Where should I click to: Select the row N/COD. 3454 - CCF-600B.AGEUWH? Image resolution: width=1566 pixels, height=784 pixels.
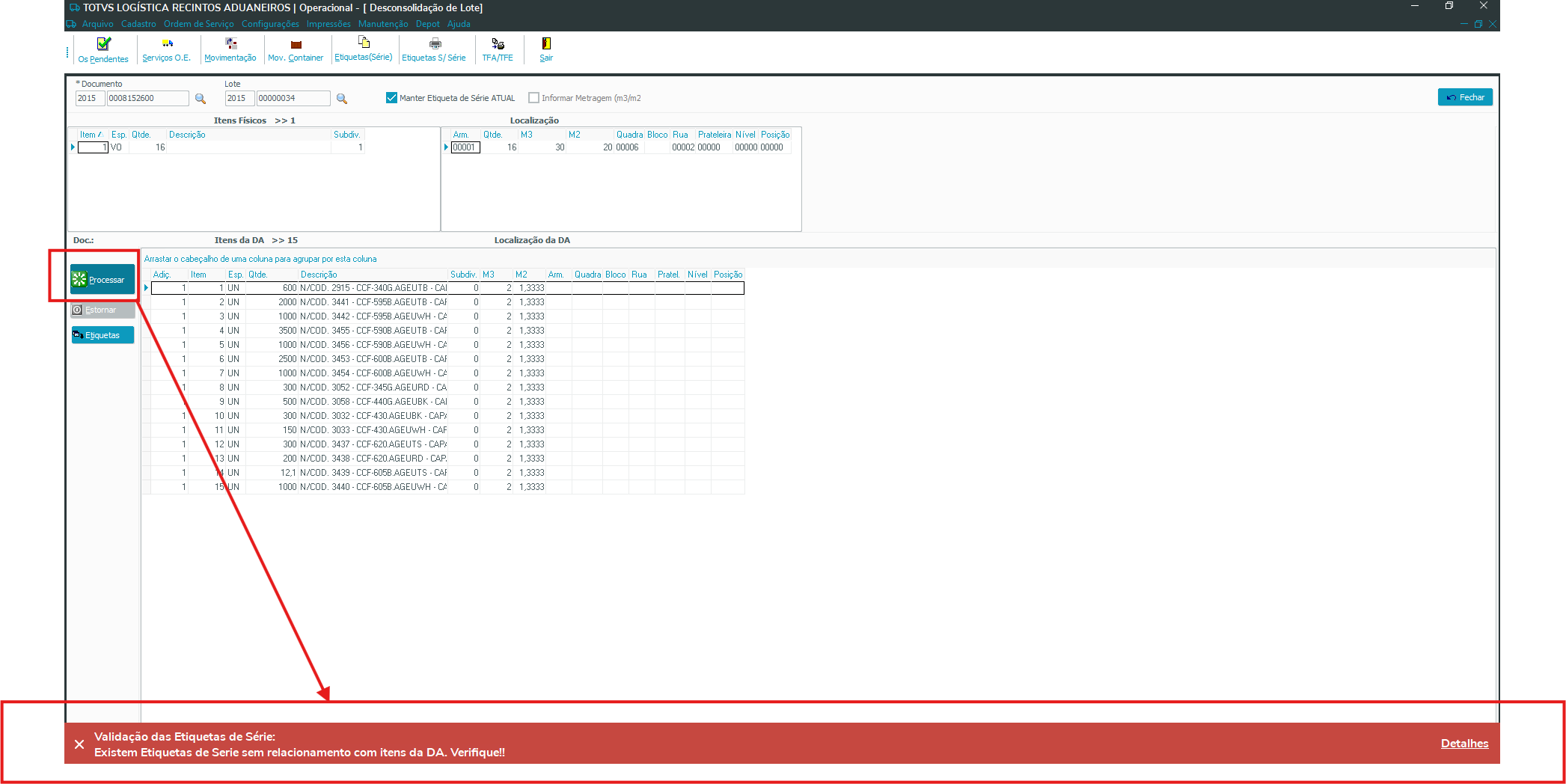[x=447, y=373]
